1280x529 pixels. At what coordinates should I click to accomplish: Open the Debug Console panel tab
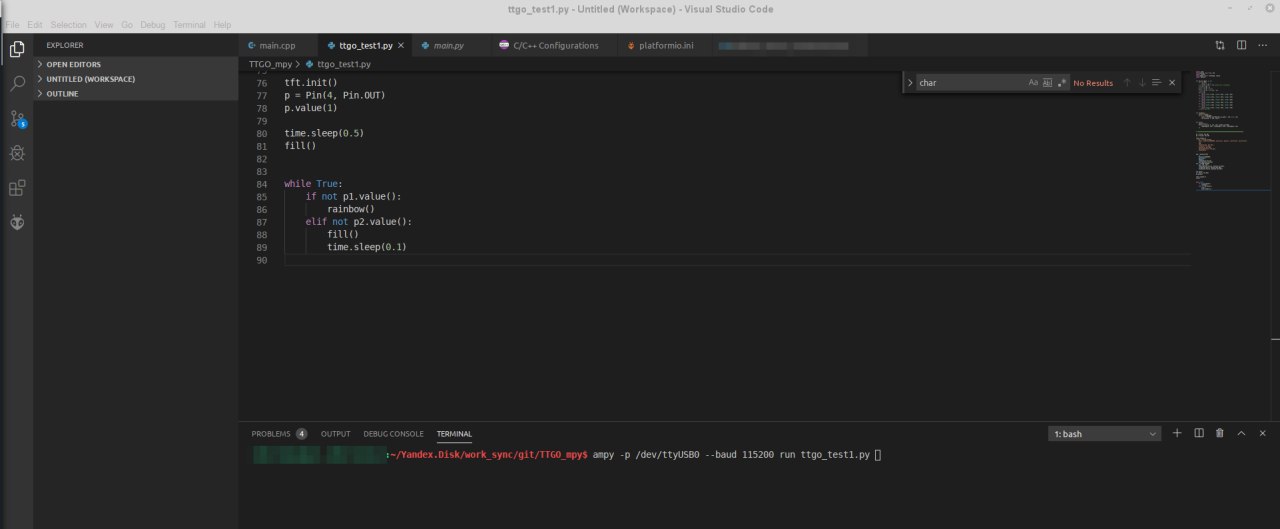tap(393, 434)
